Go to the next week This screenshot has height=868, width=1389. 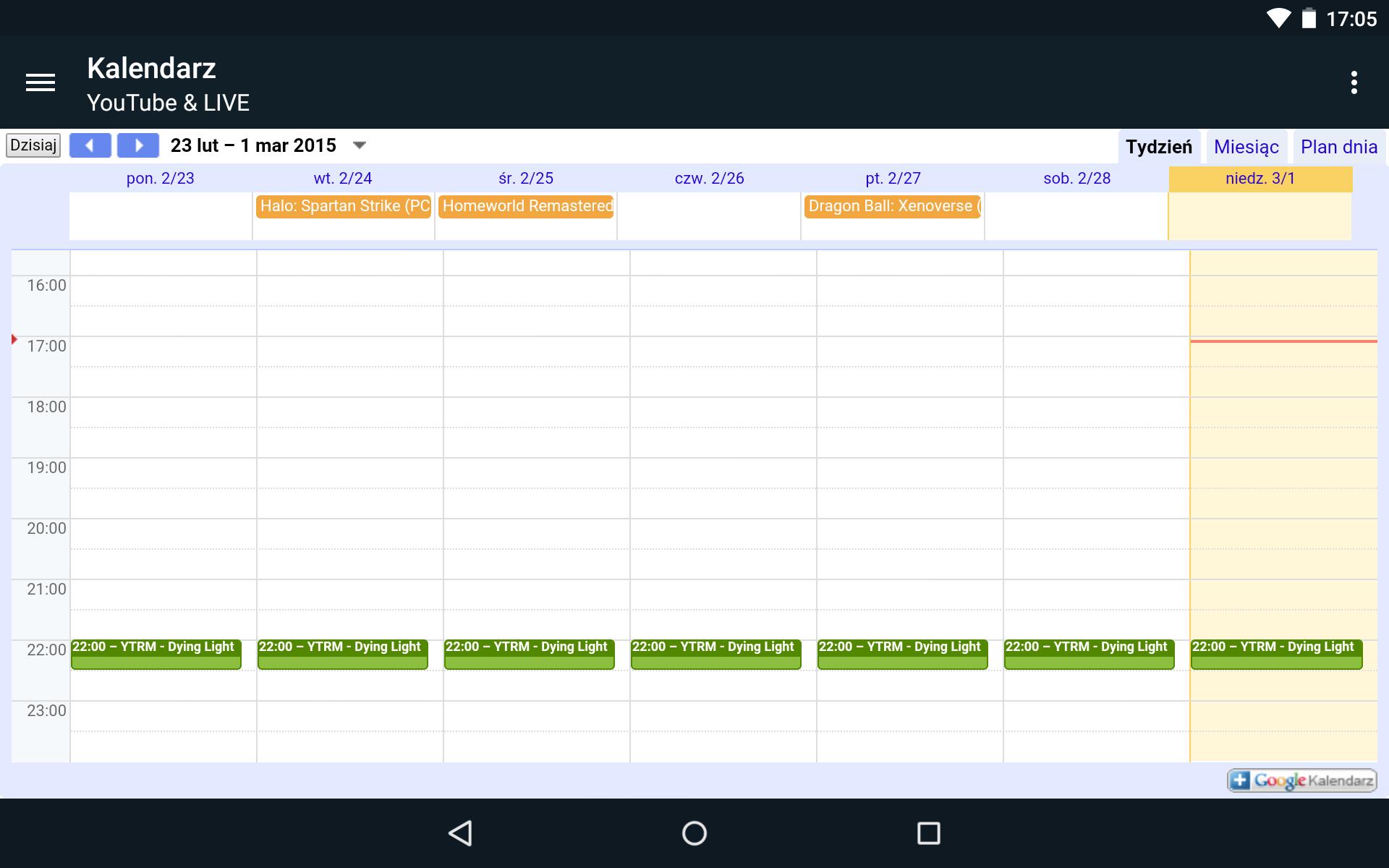pyautogui.click(x=138, y=145)
